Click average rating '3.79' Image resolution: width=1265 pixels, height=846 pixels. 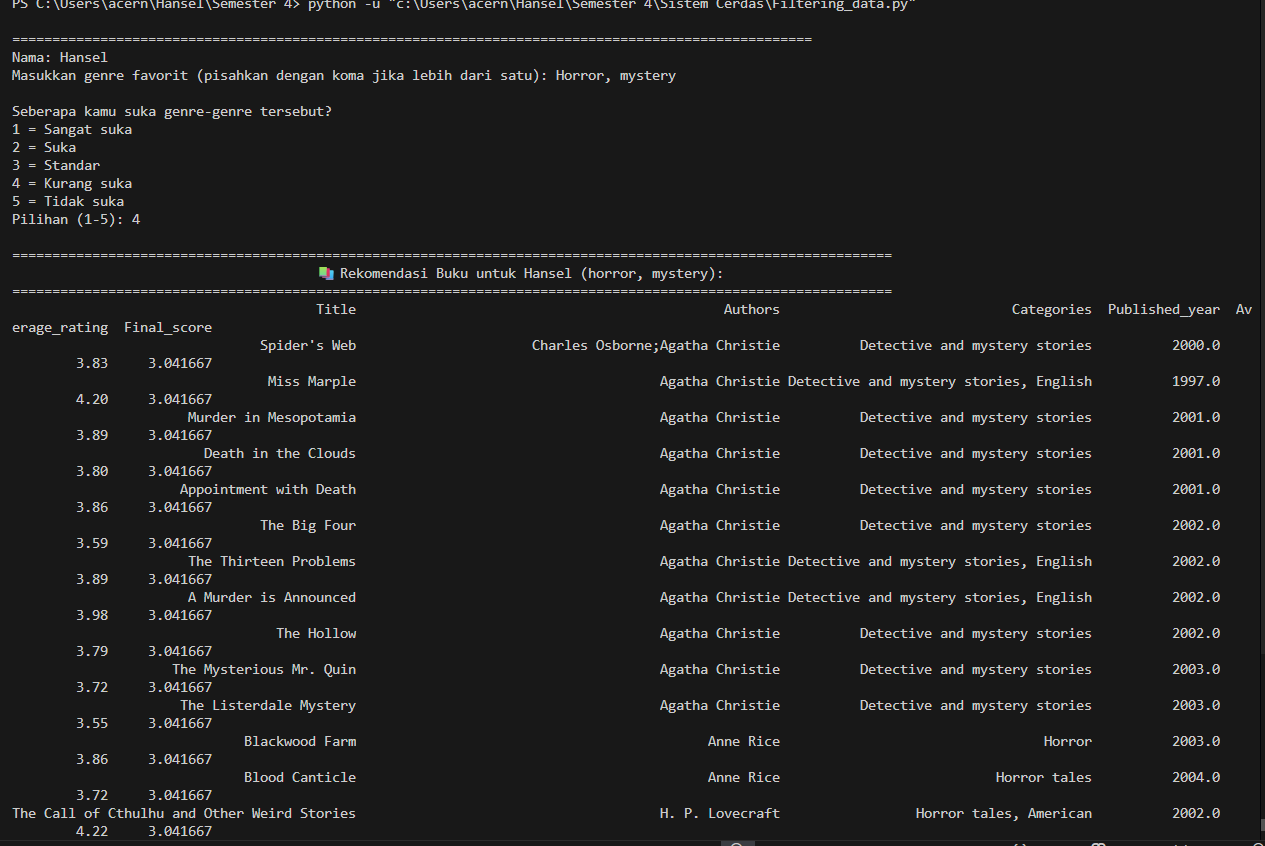92,651
